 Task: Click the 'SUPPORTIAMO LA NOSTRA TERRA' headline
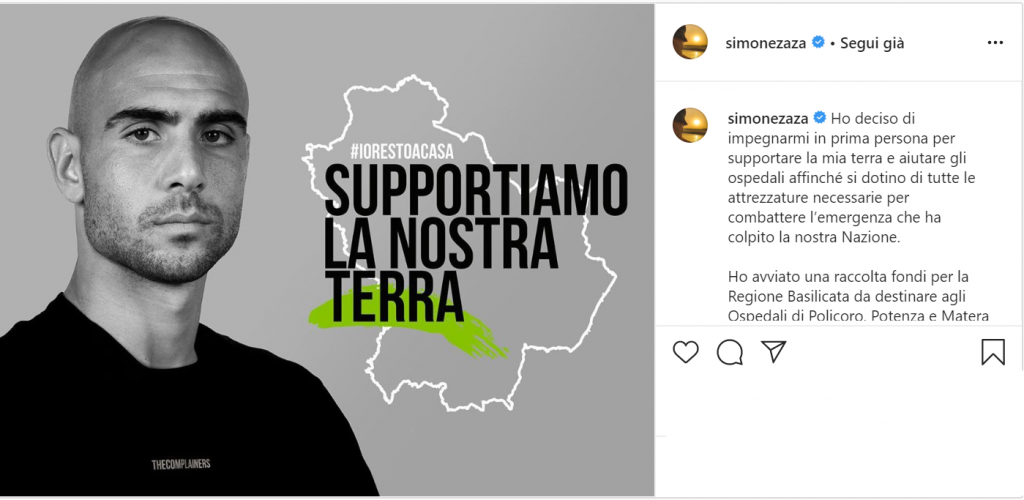tap(475, 243)
